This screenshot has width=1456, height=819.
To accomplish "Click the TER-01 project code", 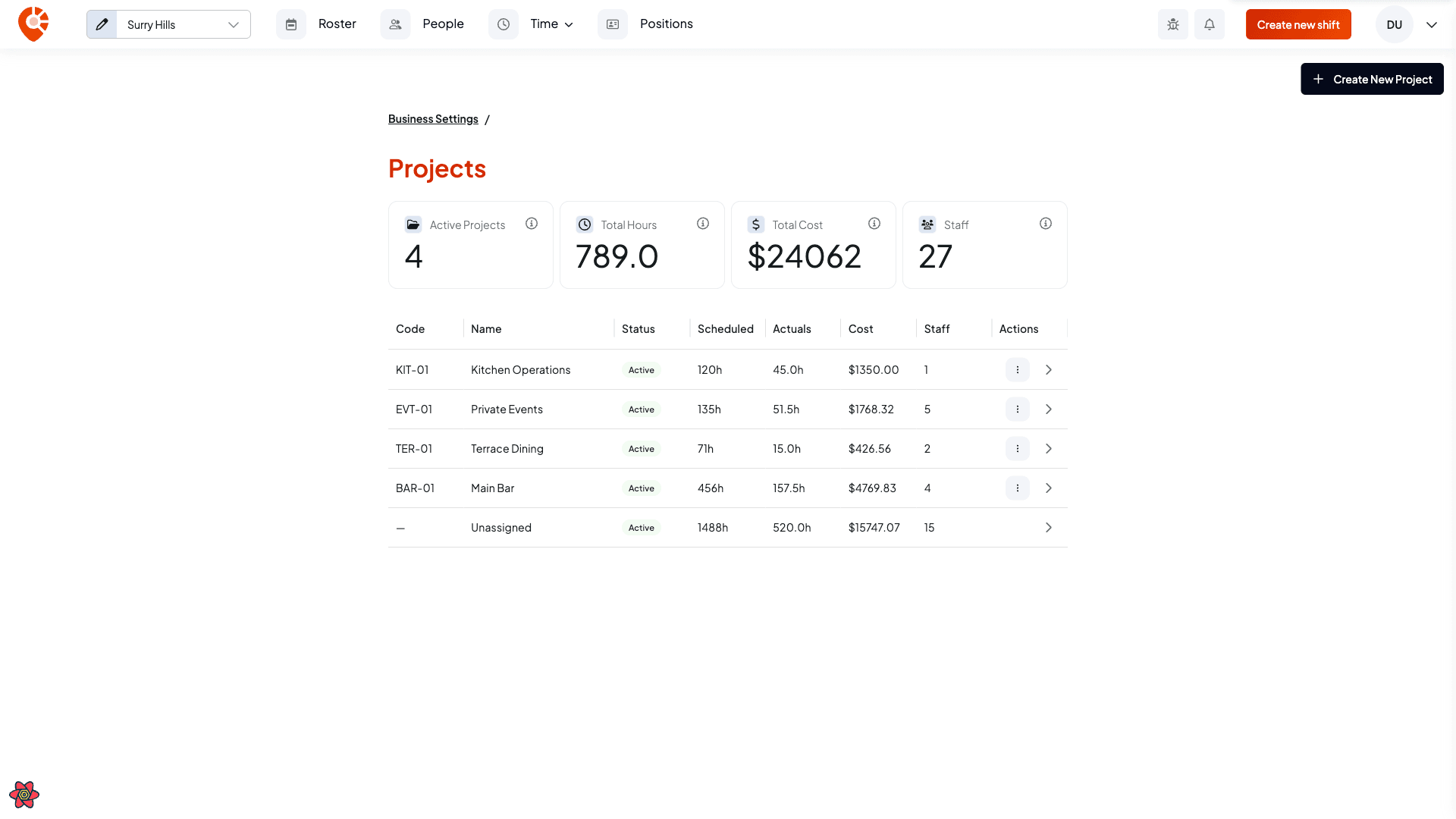I will pos(414,449).
